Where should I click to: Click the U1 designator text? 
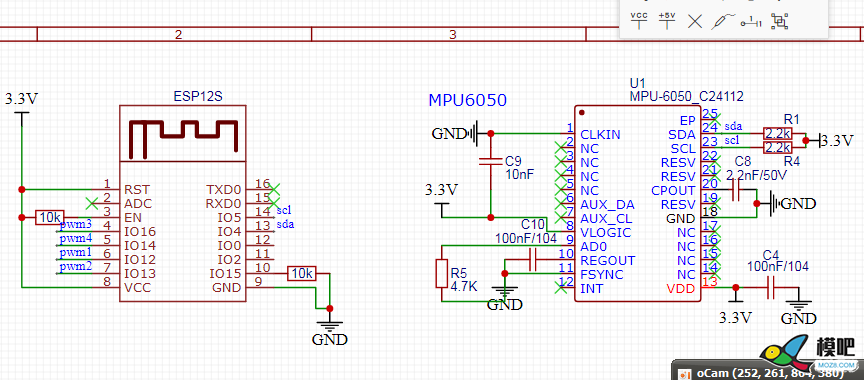[x=637, y=83]
